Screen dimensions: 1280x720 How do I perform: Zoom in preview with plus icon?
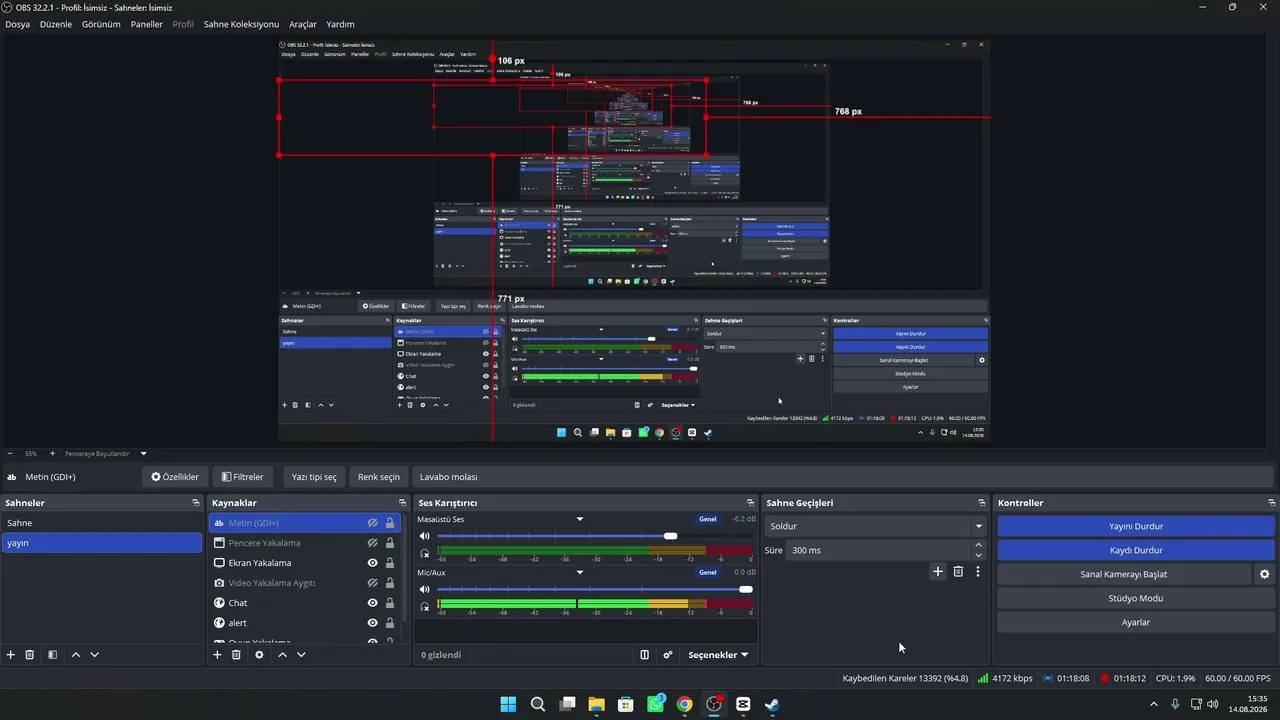53,453
